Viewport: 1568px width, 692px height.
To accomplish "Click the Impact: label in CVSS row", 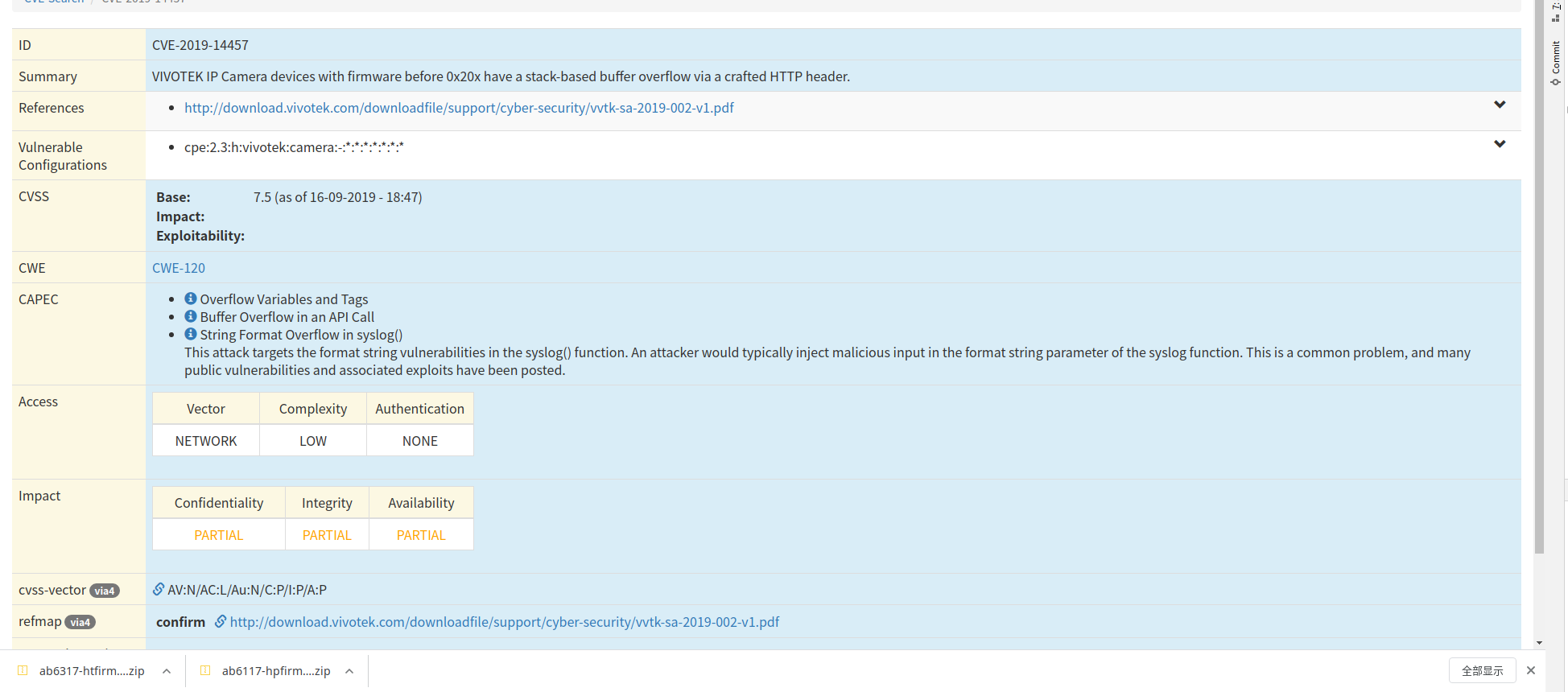I will click(180, 216).
